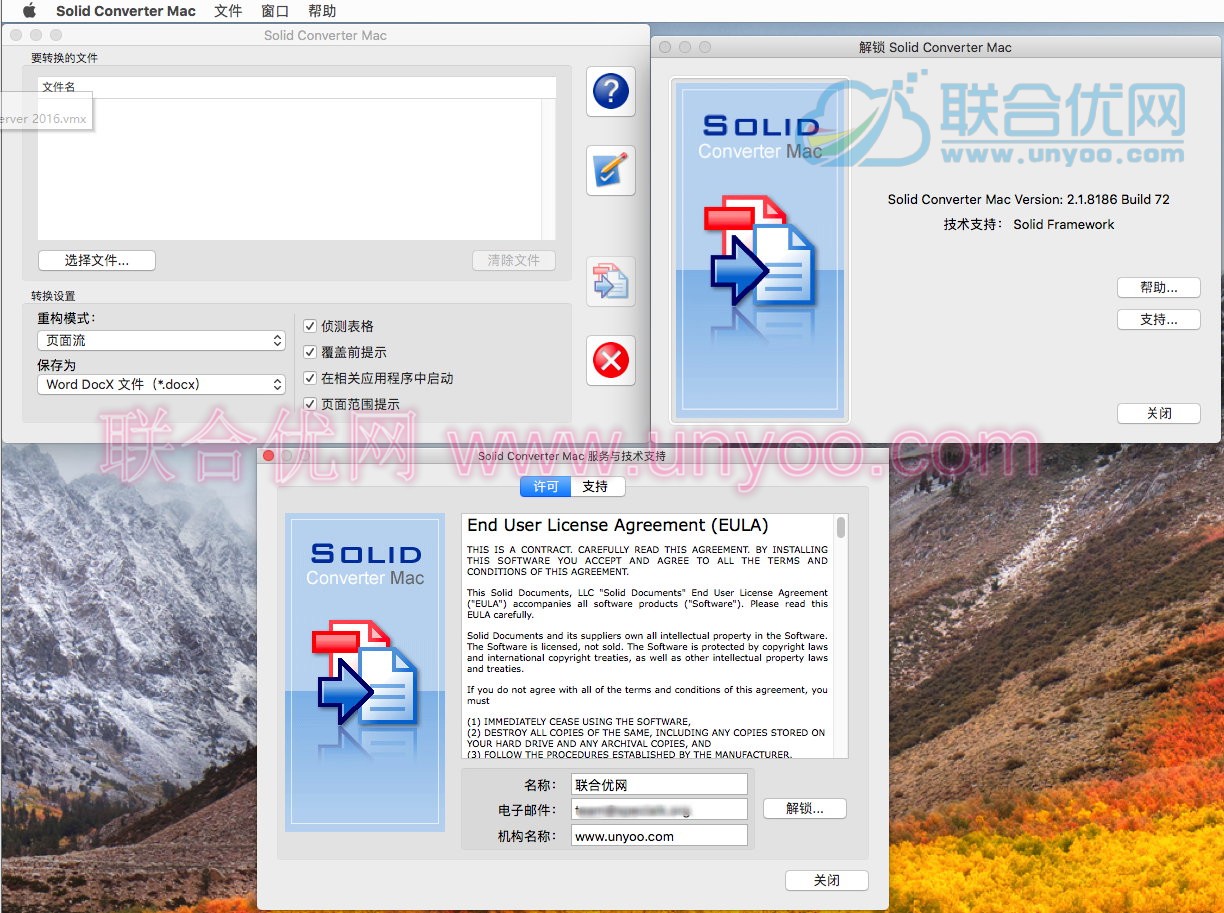Open the Solid Converter Mac app menu
The image size is (1224, 913).
click(126, 11)
